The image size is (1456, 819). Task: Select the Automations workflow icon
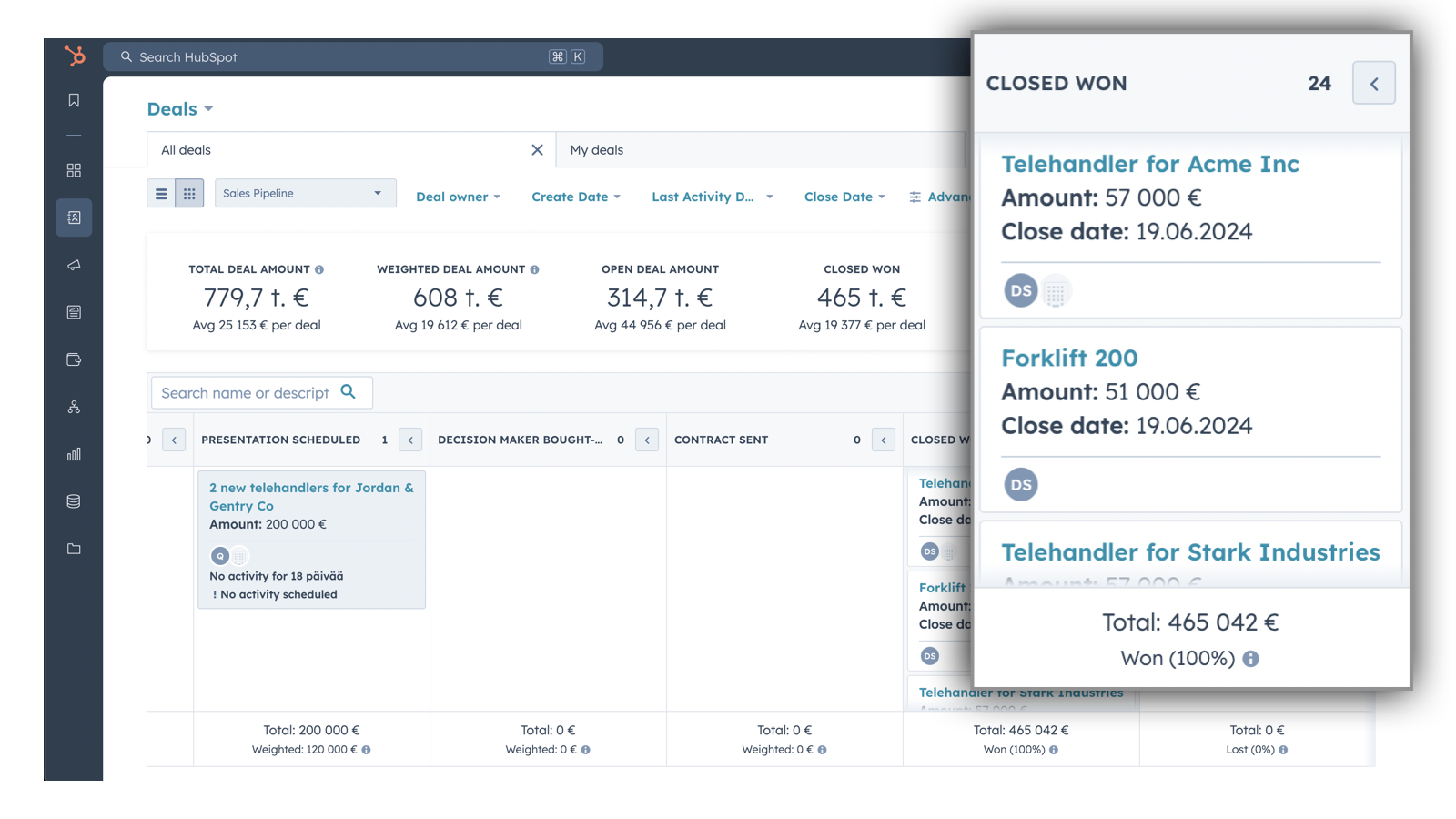74,407
